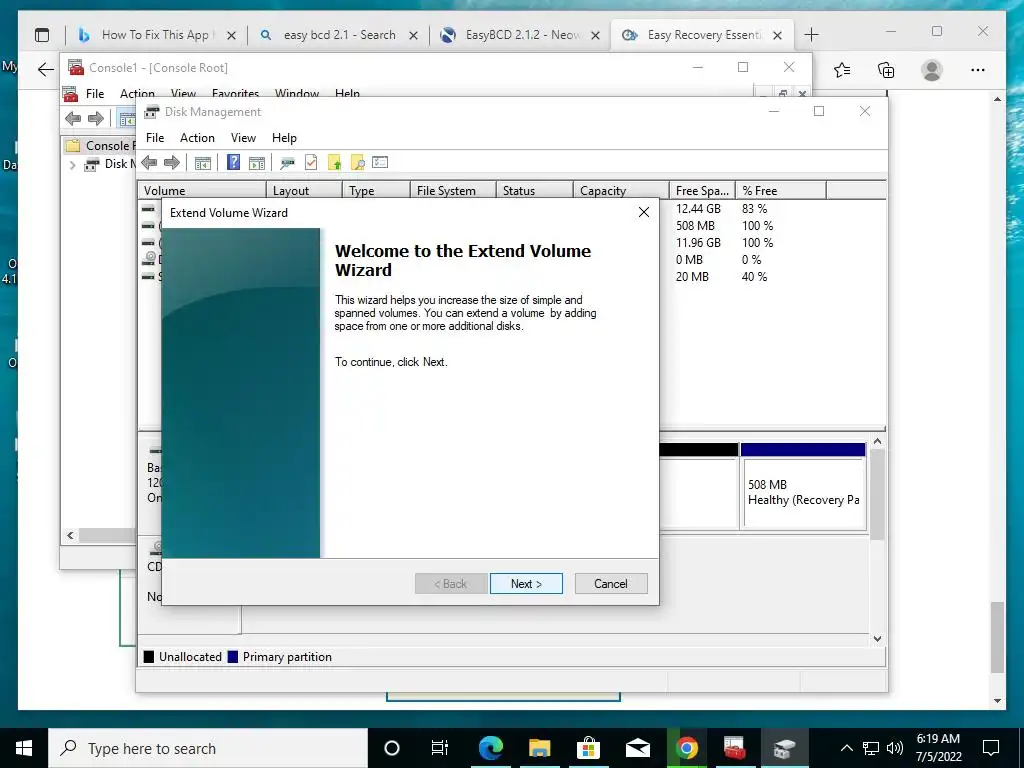1024x768 pixels.
Task: Click the browser Back arrow
Action: tap(45, 70)
